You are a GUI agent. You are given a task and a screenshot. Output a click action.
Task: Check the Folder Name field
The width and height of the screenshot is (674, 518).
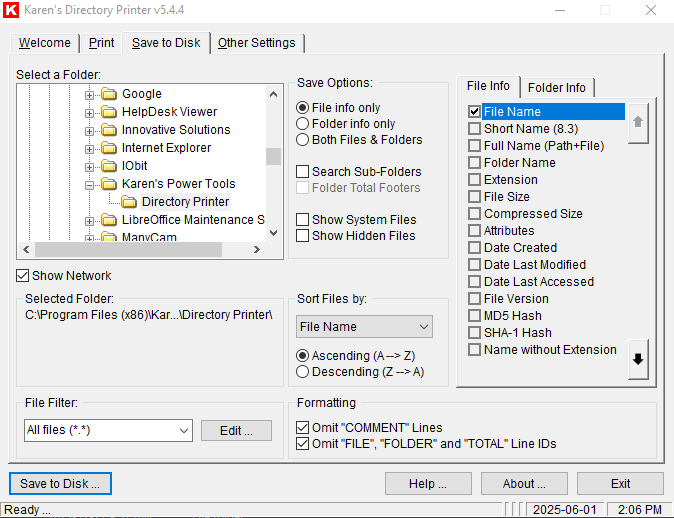pyautogui.click(x=474, y=162)
